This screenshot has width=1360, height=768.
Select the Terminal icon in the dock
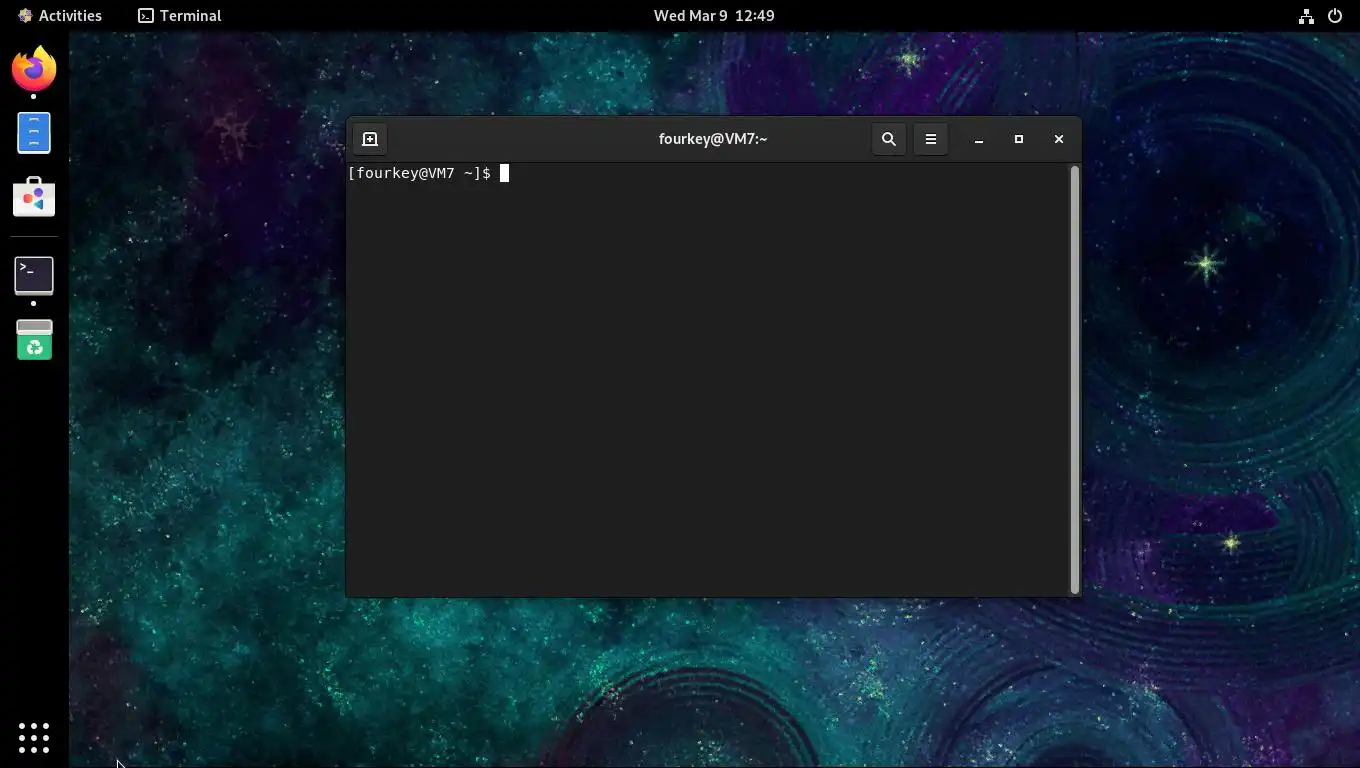coord(34,275)
